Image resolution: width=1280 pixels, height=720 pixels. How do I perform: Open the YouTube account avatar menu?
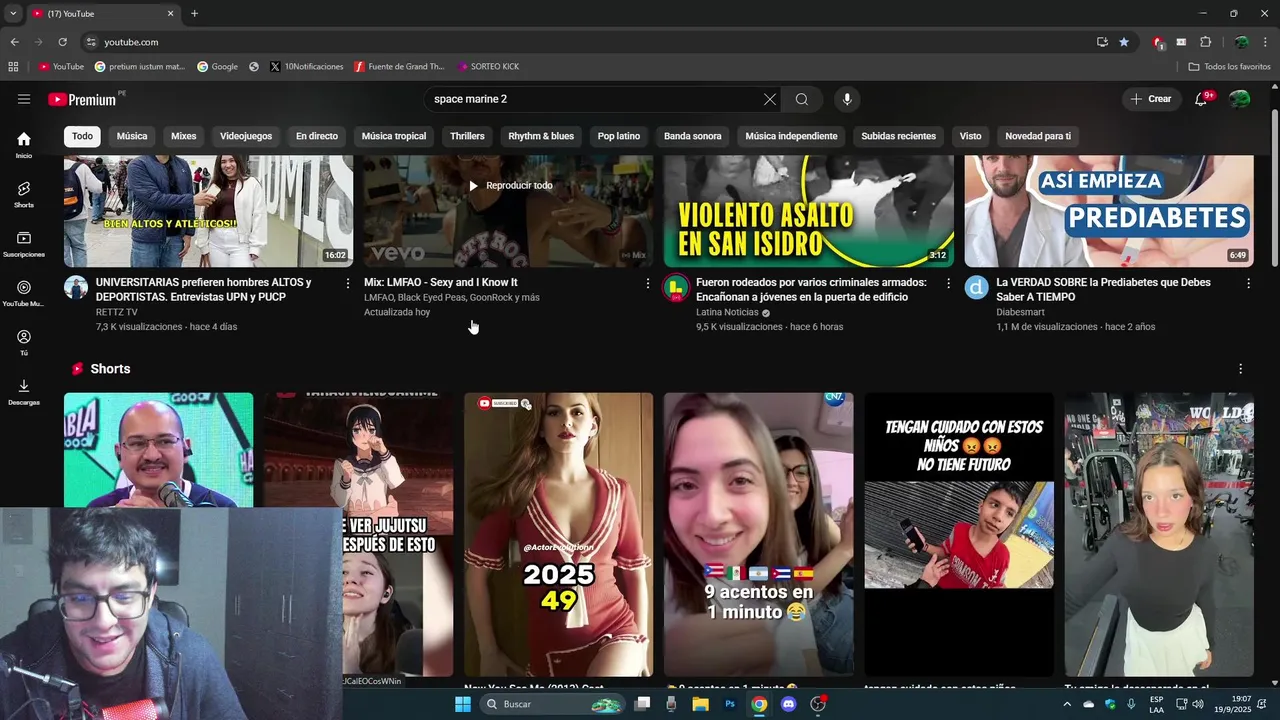tap(1240, 99)
